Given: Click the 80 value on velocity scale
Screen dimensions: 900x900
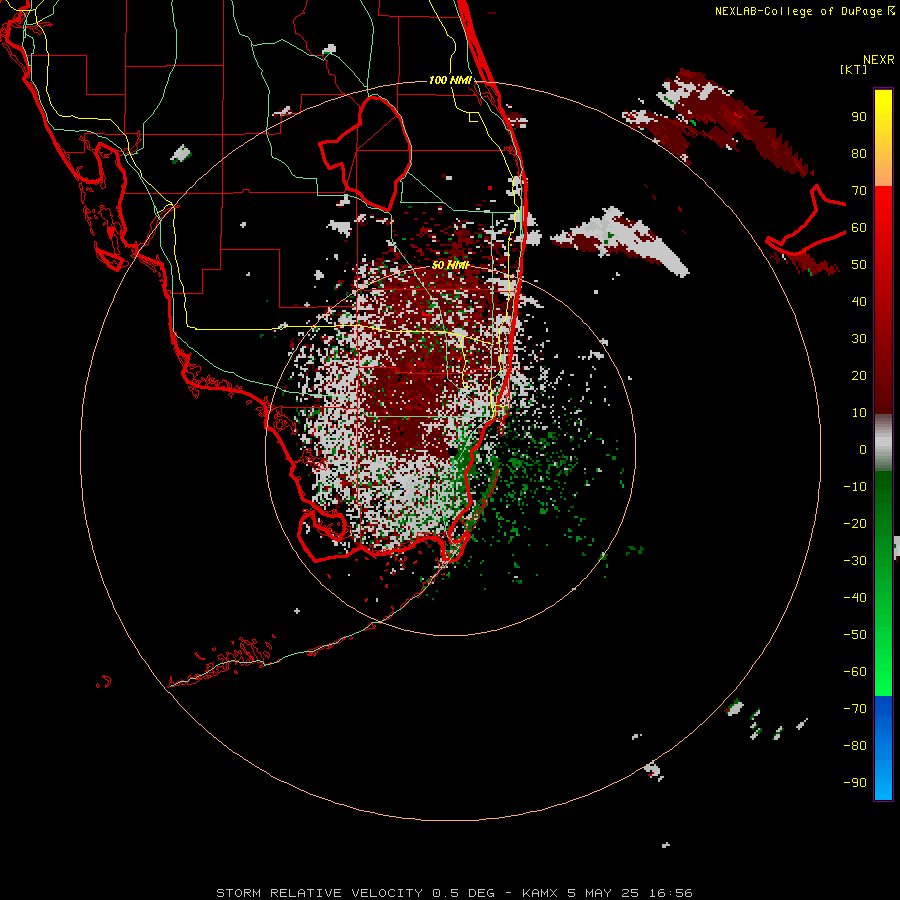Looking at the screenshot, I should (859, 154).
